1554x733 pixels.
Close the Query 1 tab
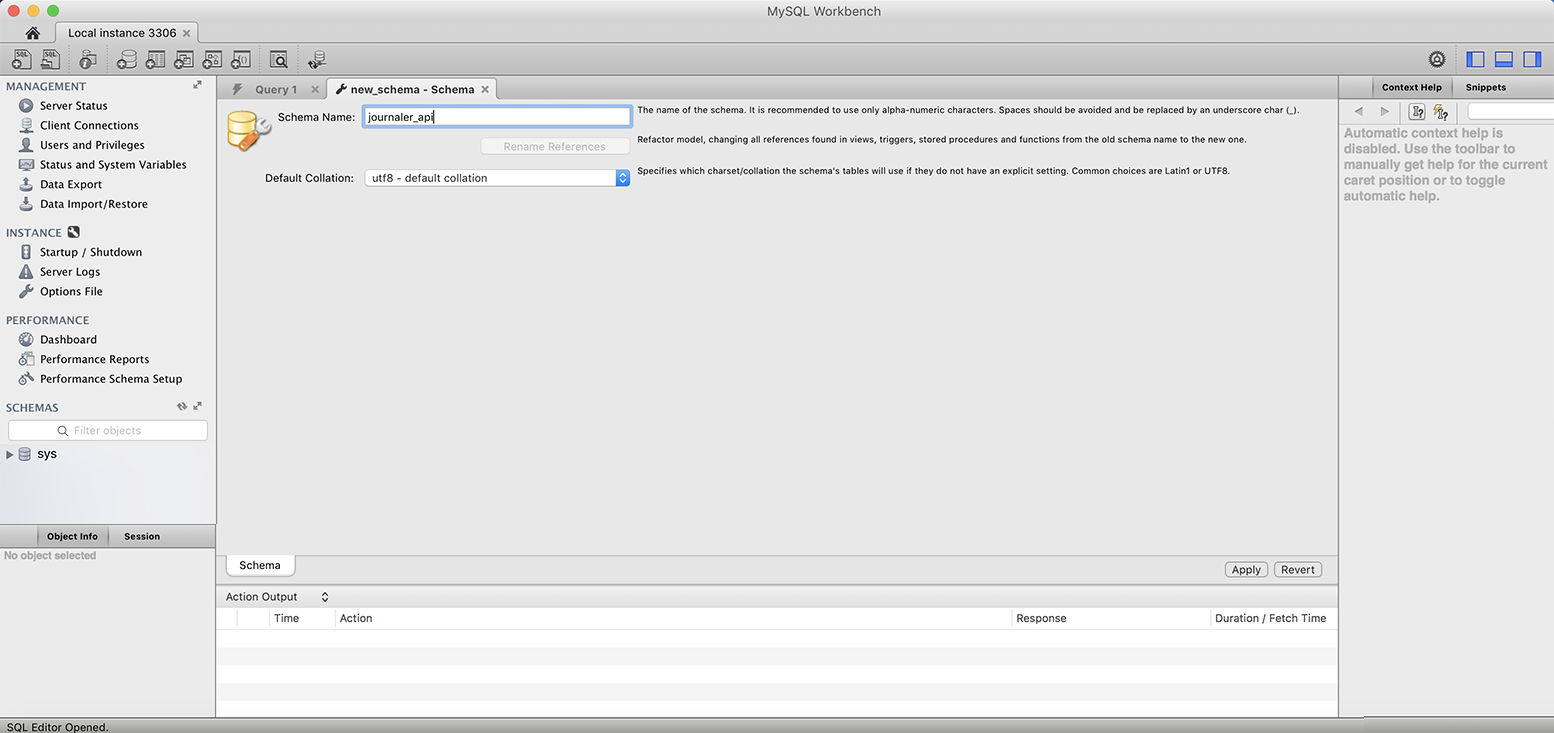click(x=315, y=89)
